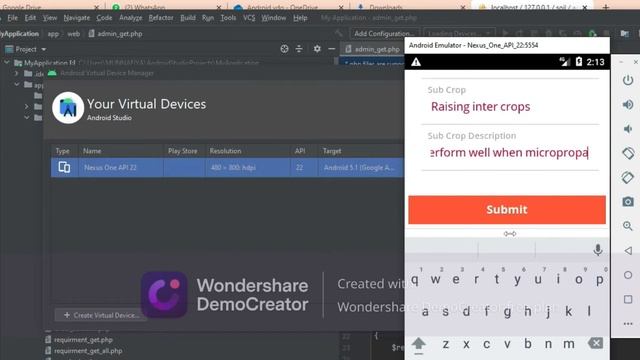Tap the 'g' key on the keyboard
640x360 pixels.
[507, 312]
